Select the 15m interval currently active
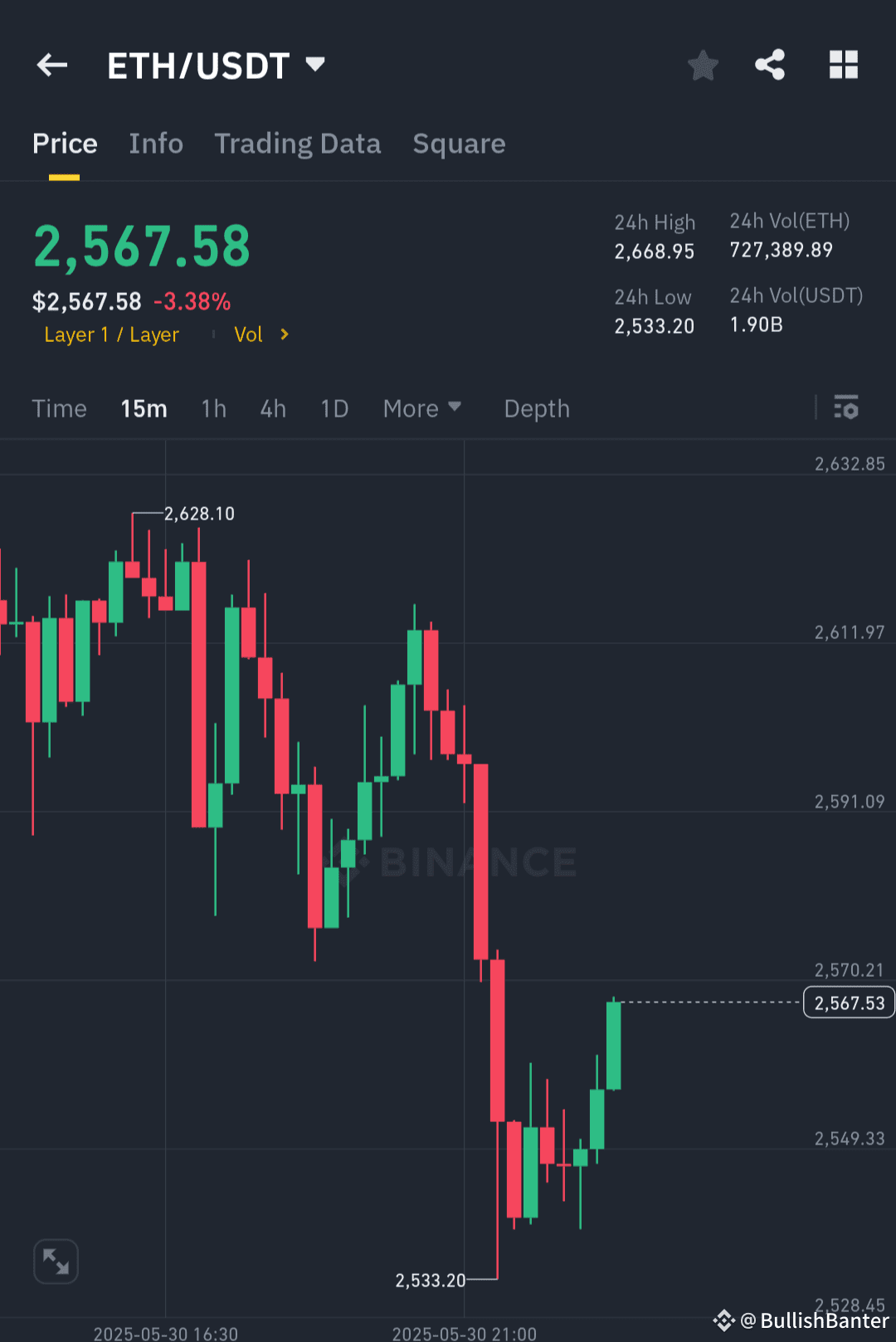896x1342 pixels. (144, 408)
